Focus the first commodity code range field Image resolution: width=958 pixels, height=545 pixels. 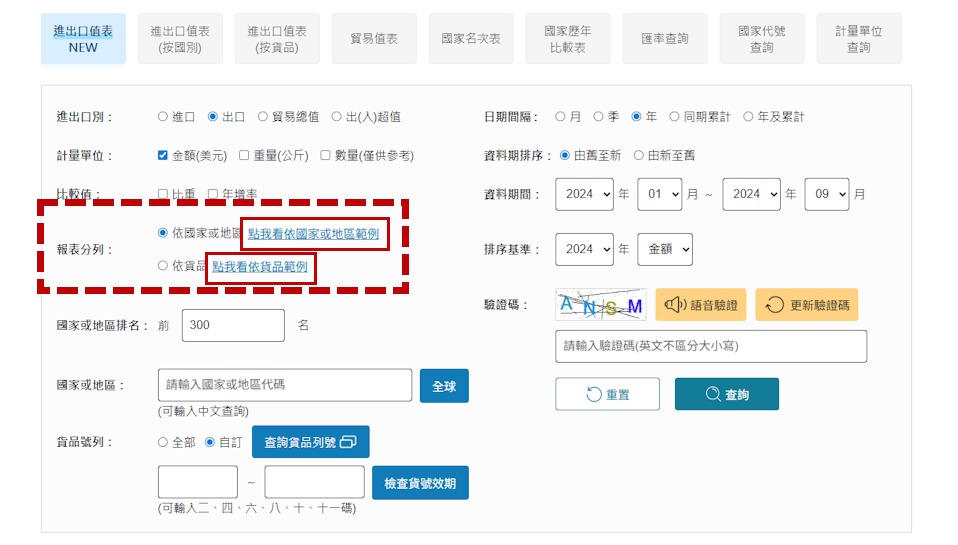coord(198,482)
